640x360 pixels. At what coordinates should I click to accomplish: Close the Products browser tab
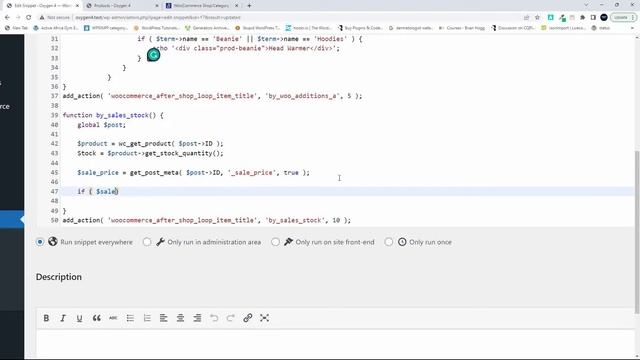(157, 6)
